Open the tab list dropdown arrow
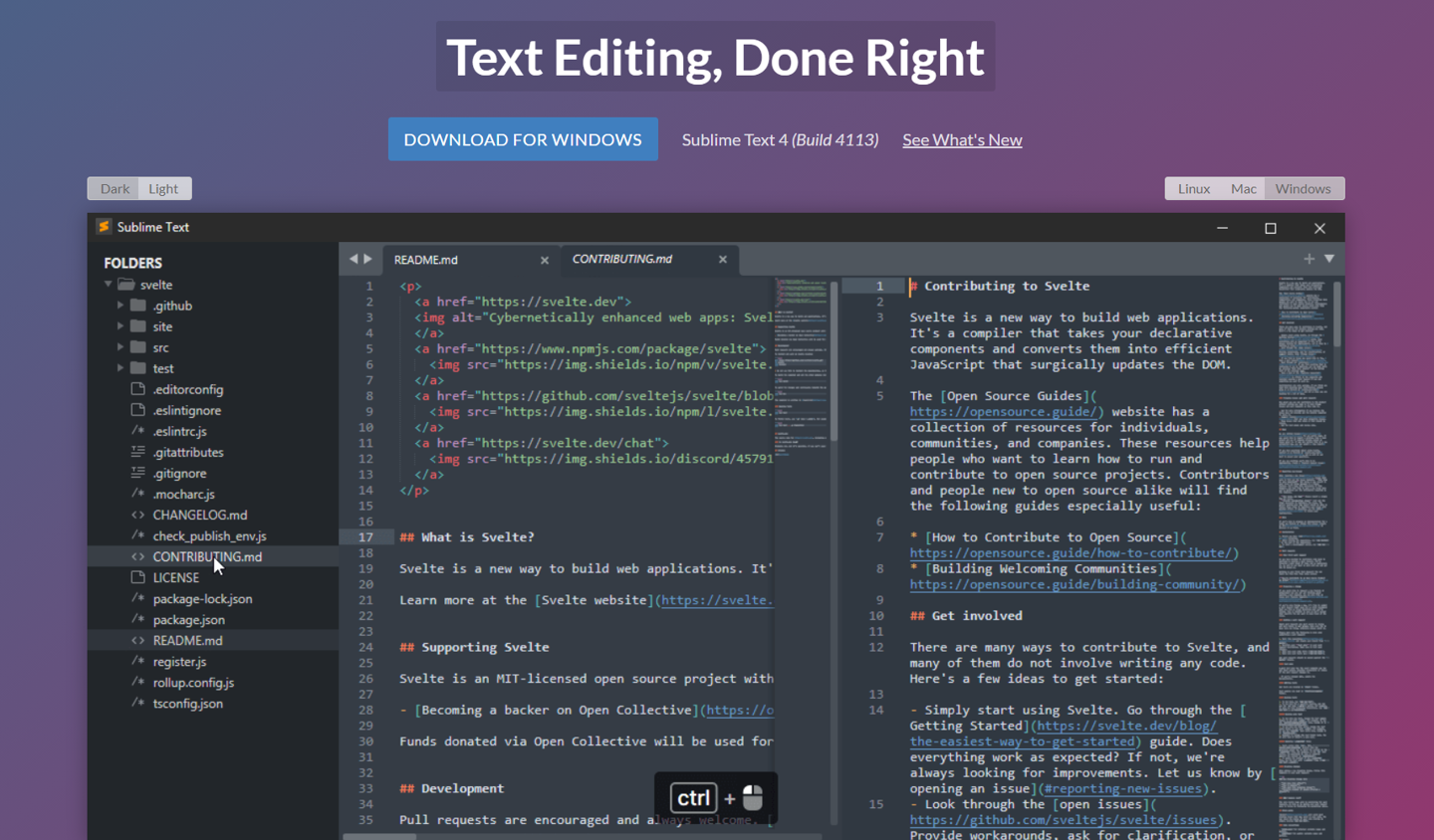This screenshot has width=1434, height=840. [1328, 259]
